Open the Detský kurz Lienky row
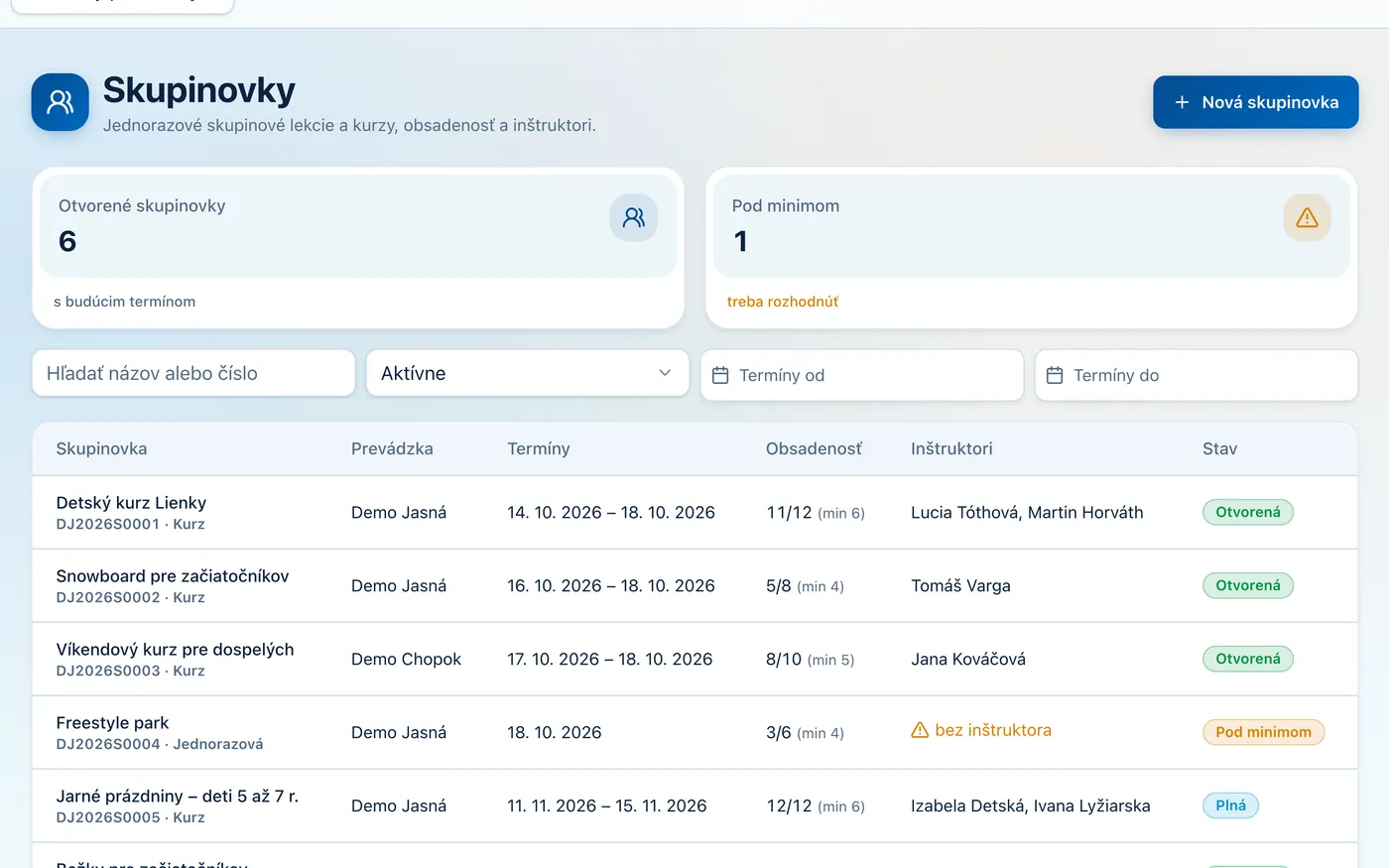The height and width of the screenshot is (868, 1389). 694,512
